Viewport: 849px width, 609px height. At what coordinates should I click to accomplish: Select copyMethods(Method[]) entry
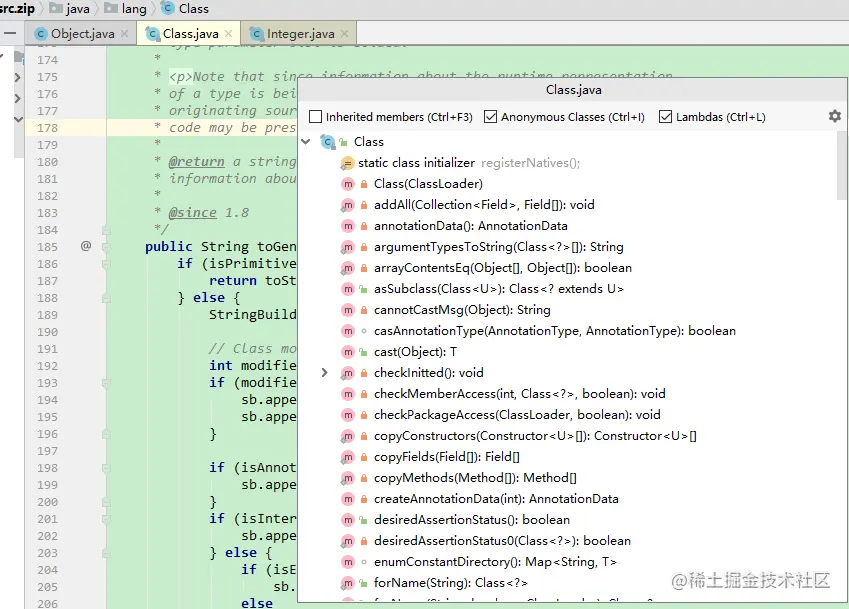tap(475, 479)
